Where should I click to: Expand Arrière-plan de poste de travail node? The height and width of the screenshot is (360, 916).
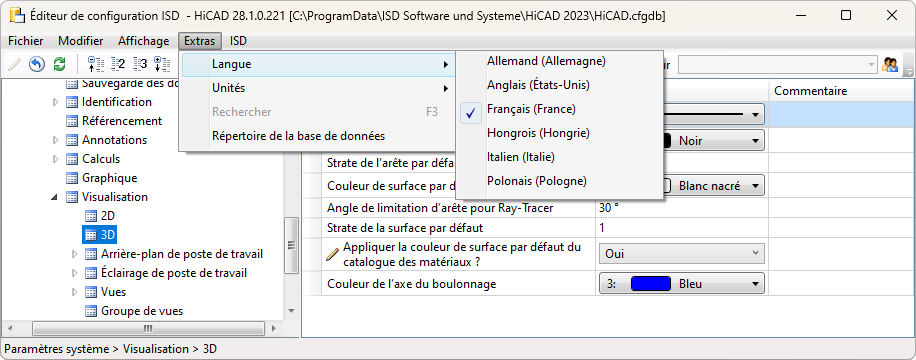click(75, 254)
